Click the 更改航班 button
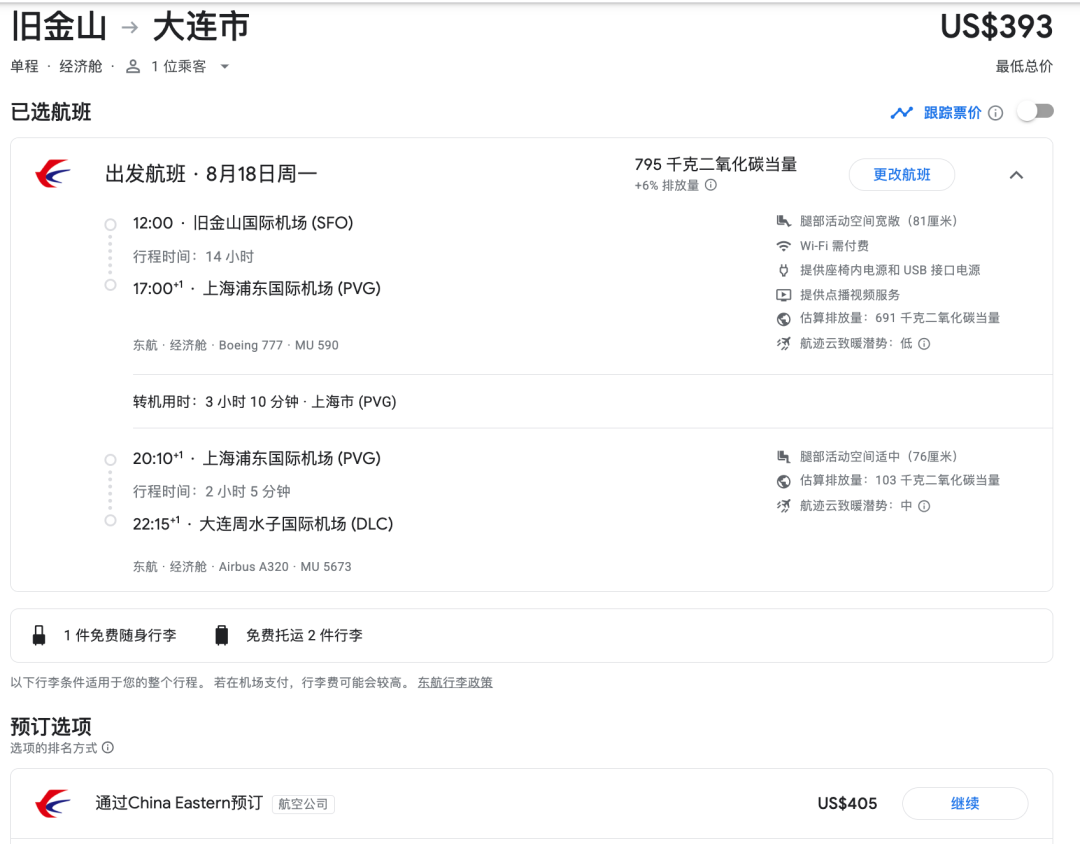Screen dimensions: 1080x844 click(901, 174)
